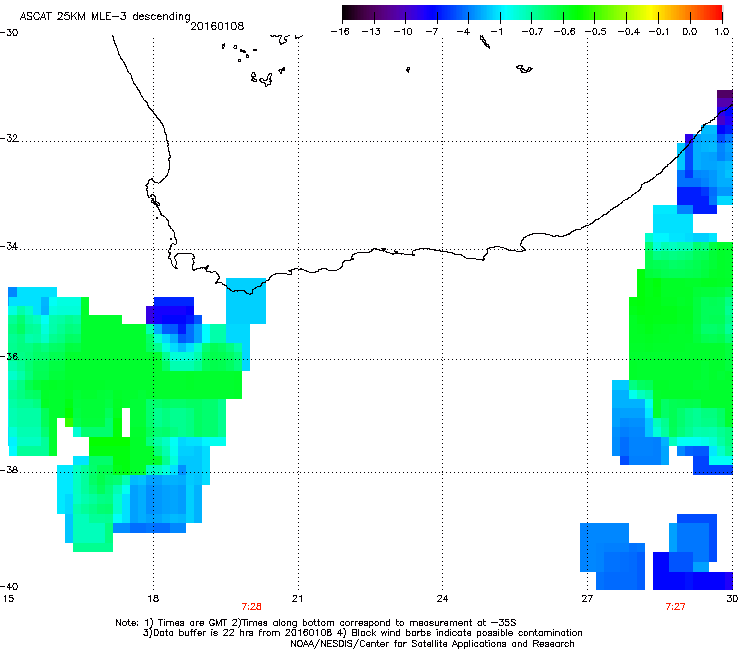This screenshot has width=740, height=650.
Task: Click the "0.0" color scale label
Action: click(x=690, y=32)
